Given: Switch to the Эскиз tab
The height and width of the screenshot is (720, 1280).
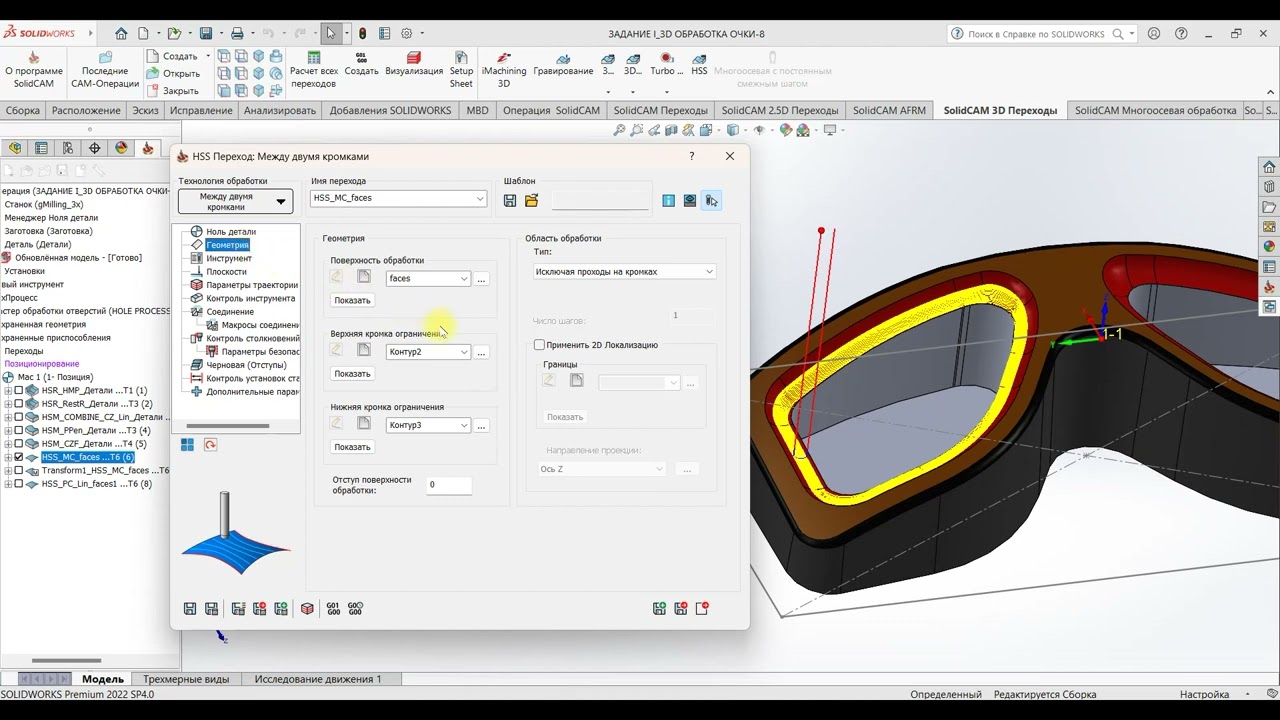Looking at the screenshot, I should pos(145,110).
